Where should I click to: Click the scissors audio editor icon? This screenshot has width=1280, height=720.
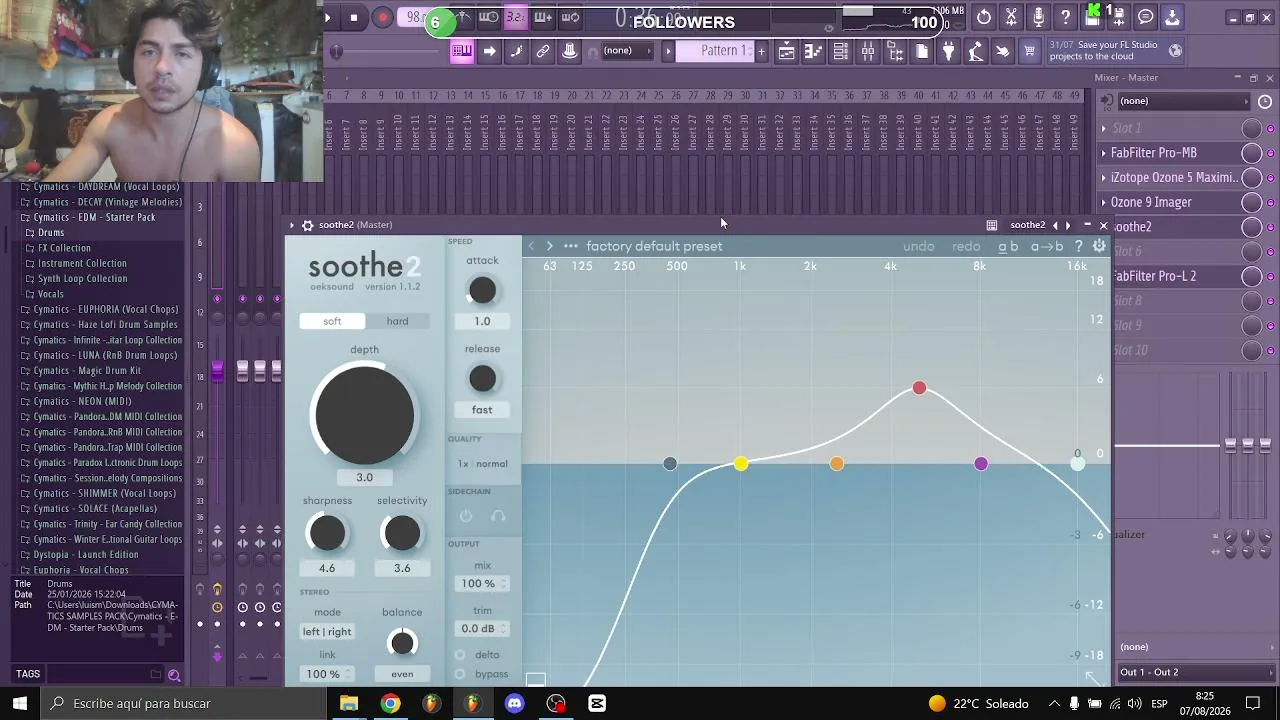tap(1011, 17)
